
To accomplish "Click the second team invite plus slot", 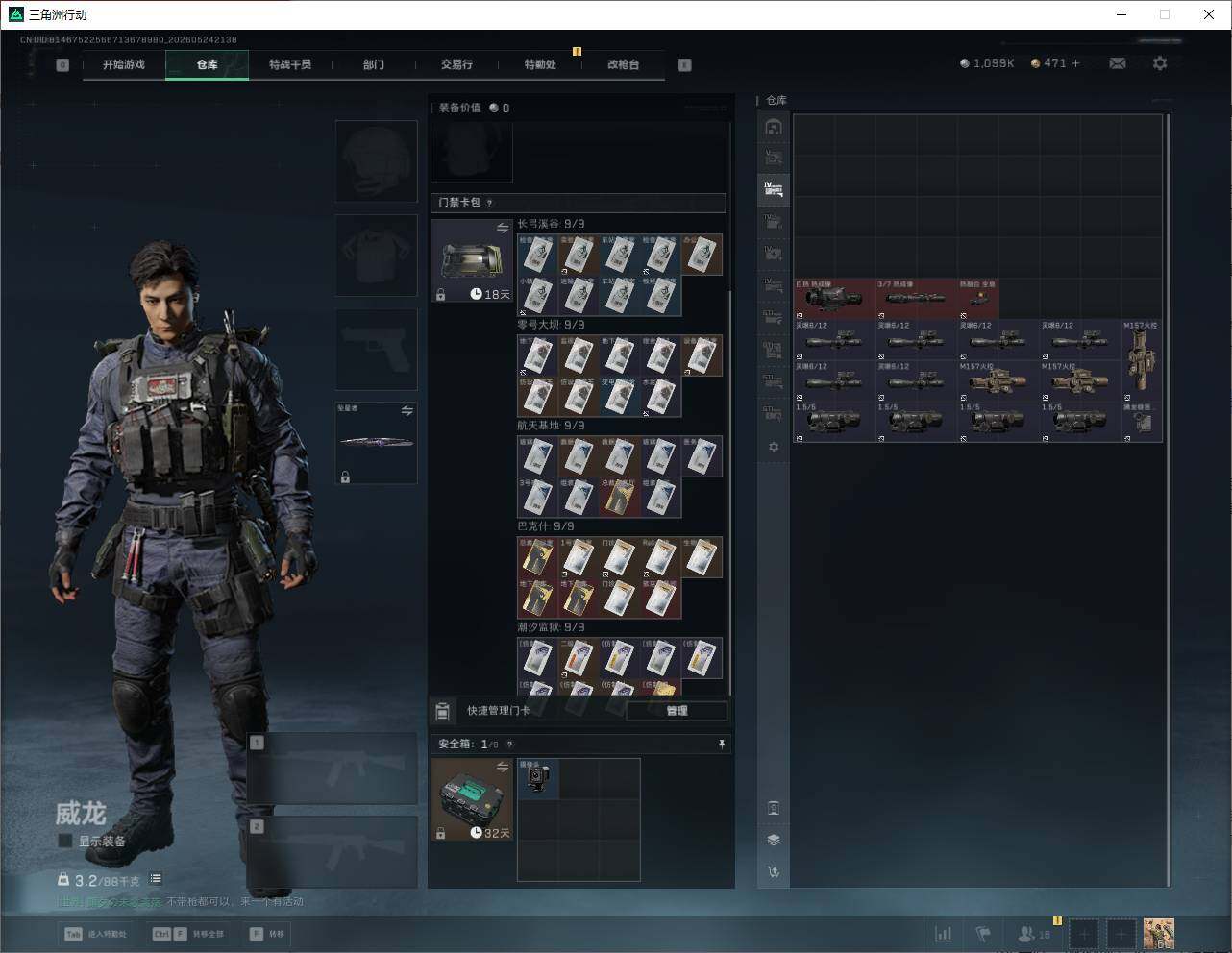I will tap(1121, 934).
